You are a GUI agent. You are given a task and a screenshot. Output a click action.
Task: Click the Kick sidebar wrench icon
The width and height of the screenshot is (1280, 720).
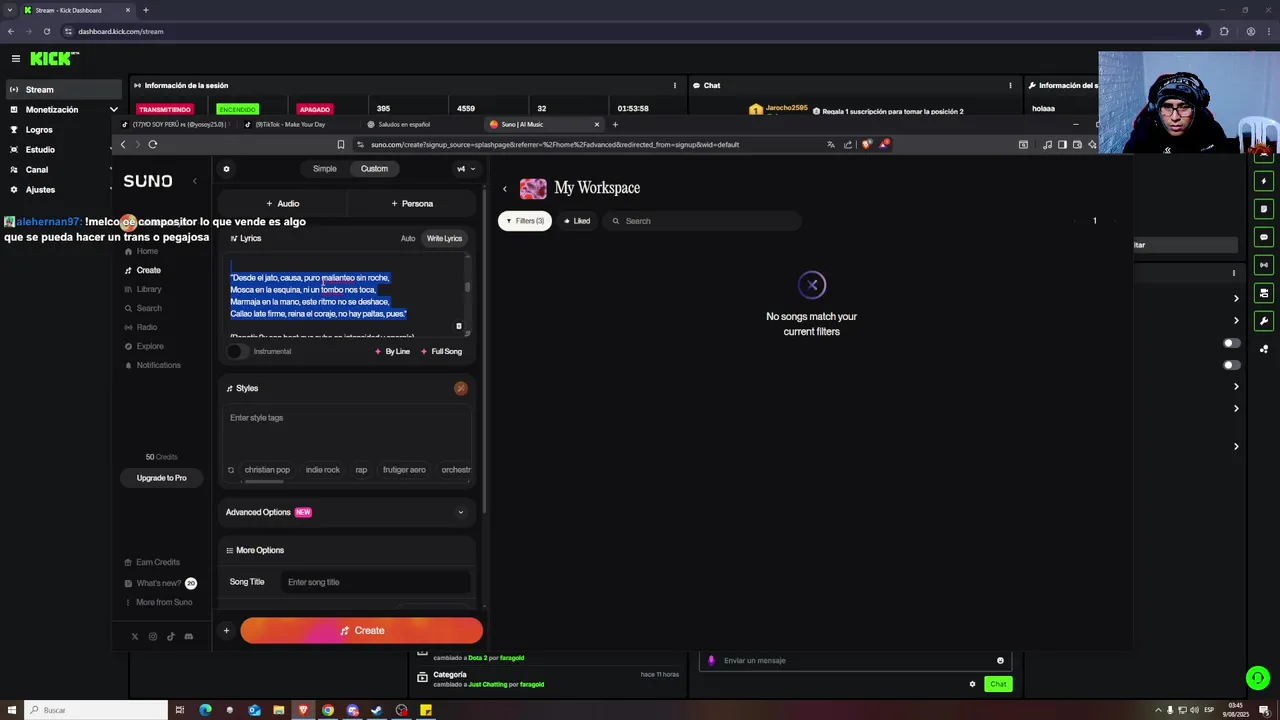1264,321
